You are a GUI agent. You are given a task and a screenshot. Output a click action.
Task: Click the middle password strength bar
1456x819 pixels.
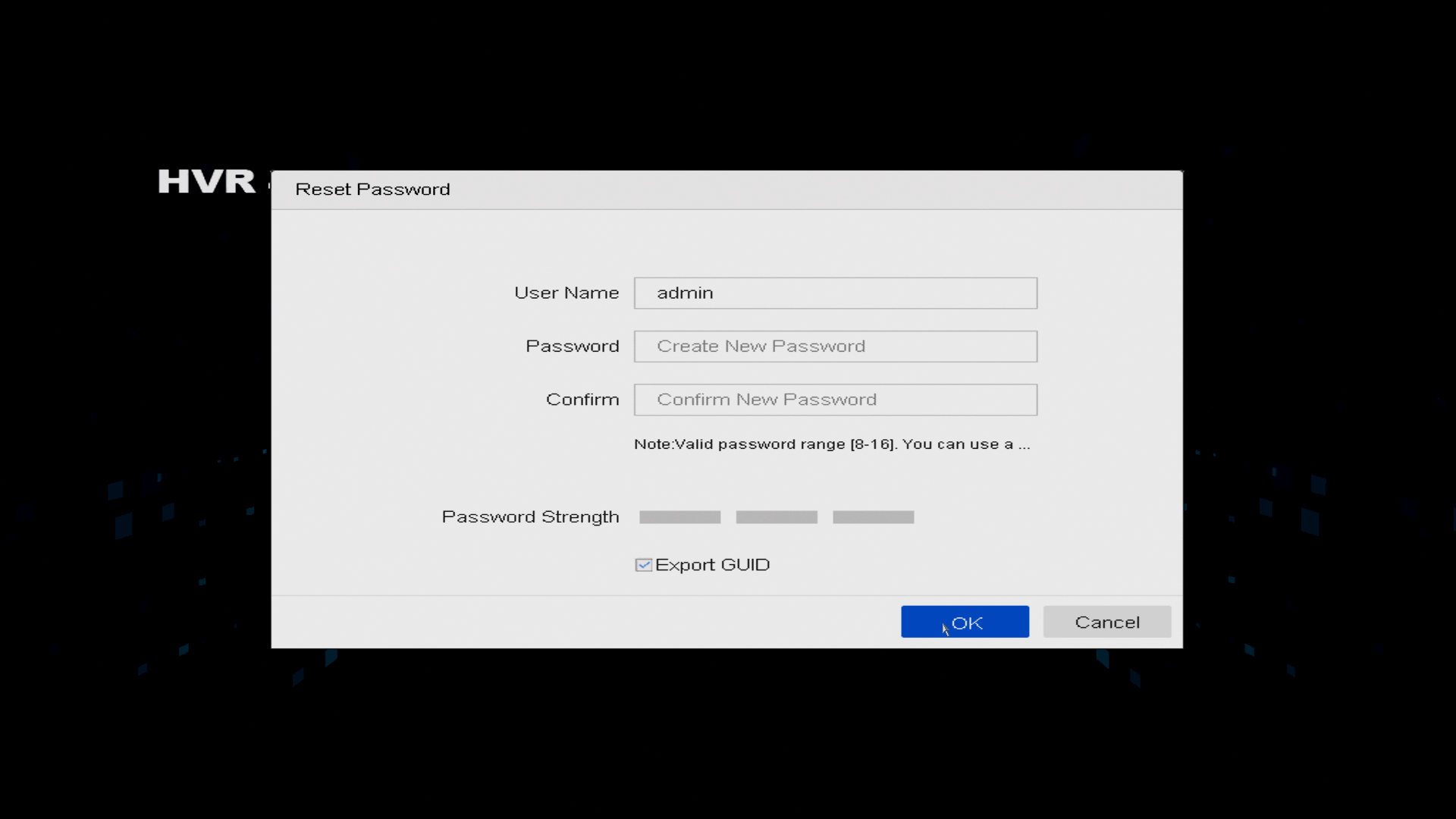point(777,517)
